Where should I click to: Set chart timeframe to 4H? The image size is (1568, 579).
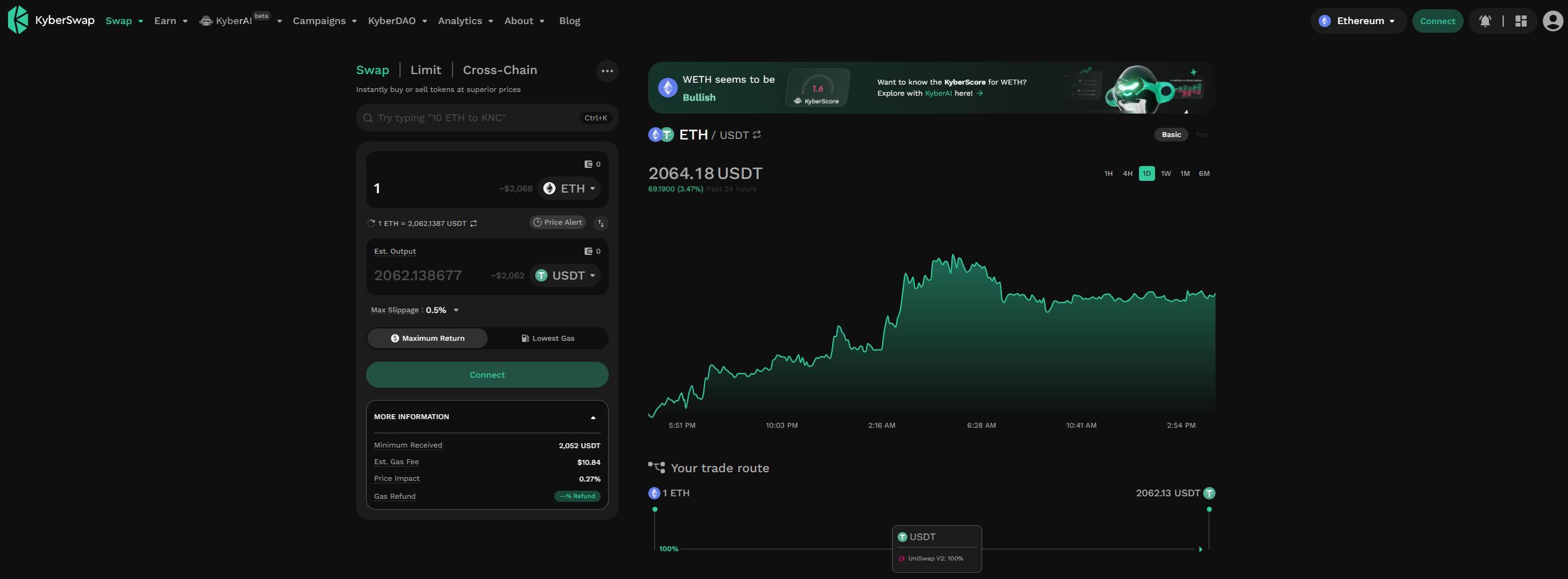(1127, 173)
